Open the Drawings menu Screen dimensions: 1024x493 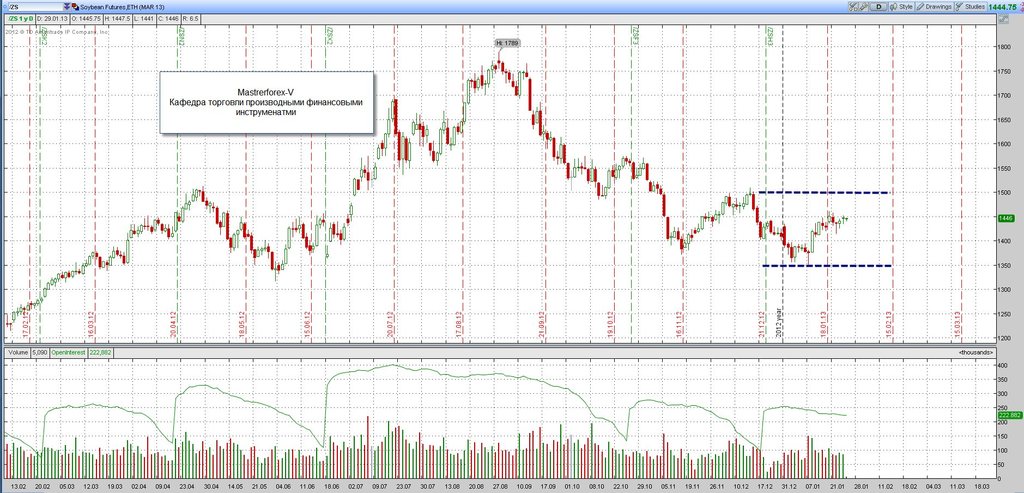point(938,6)
